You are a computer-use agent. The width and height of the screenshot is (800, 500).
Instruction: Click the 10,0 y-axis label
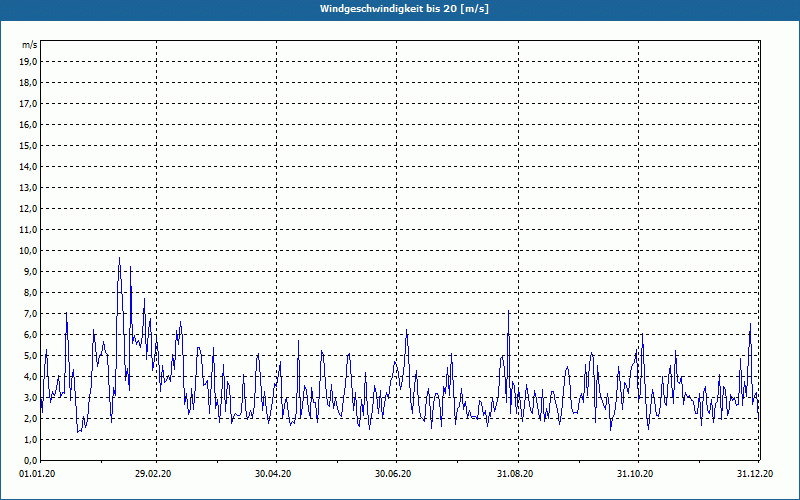(x=28, y=251)
